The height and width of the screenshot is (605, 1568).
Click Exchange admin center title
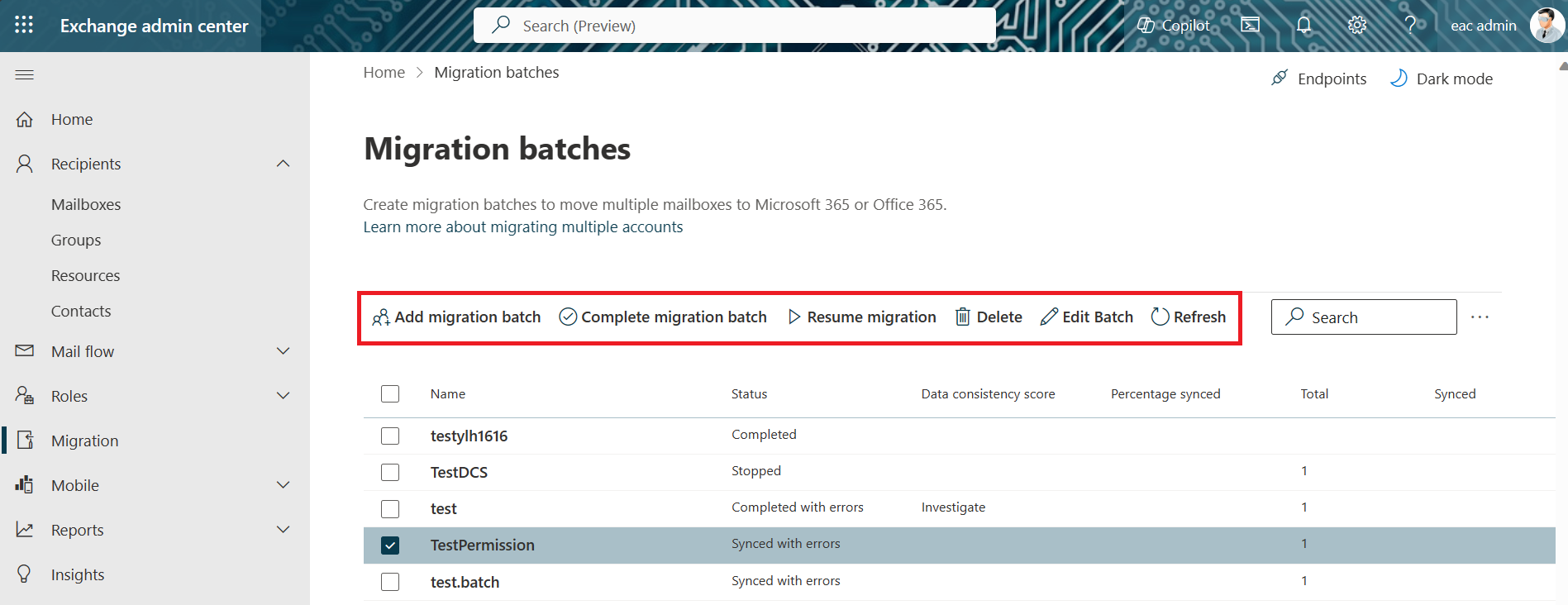click(x=154, y=26)
